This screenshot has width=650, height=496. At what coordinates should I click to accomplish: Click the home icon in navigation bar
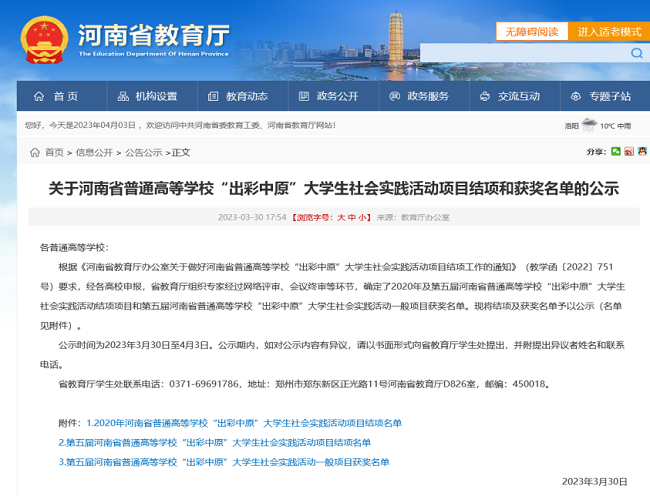pos(39,96)
